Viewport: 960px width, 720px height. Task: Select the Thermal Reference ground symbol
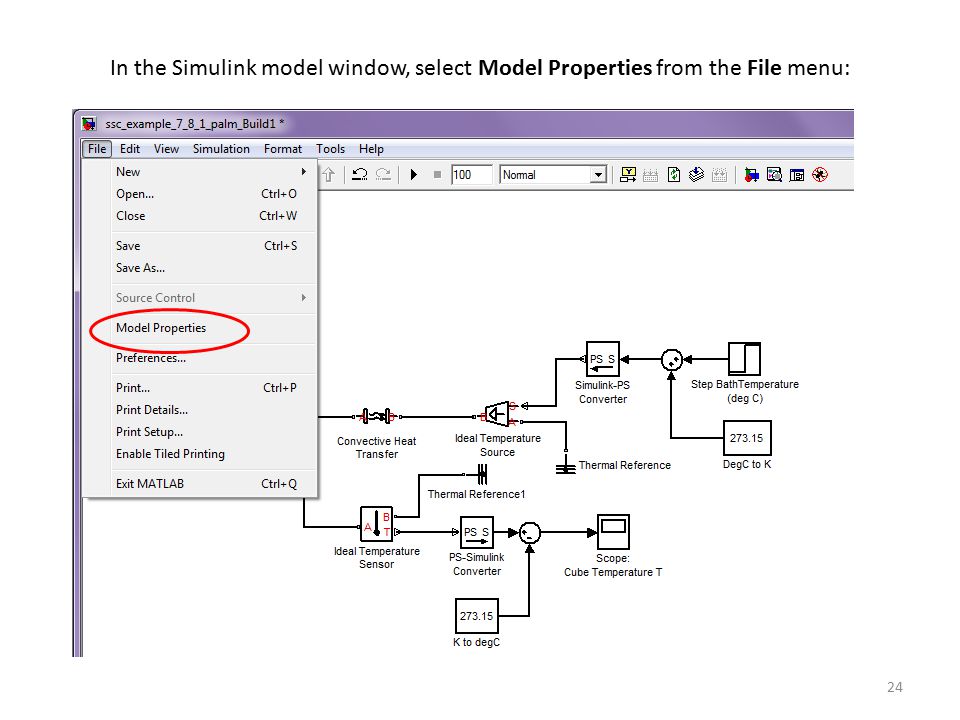pos(566,468)
